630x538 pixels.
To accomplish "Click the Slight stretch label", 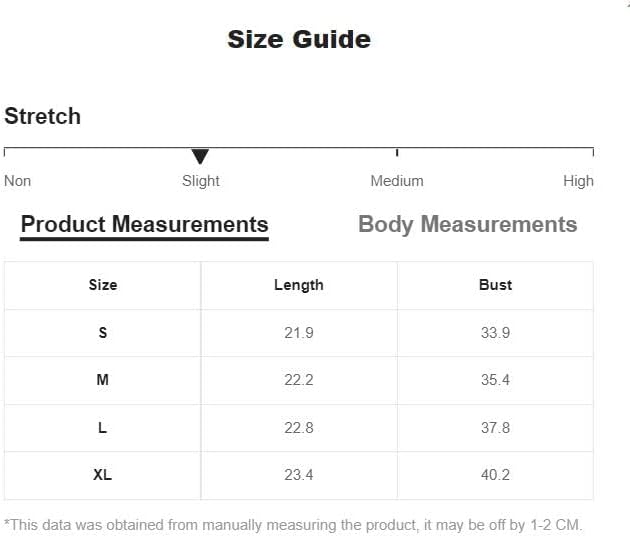I will (200, 181).
